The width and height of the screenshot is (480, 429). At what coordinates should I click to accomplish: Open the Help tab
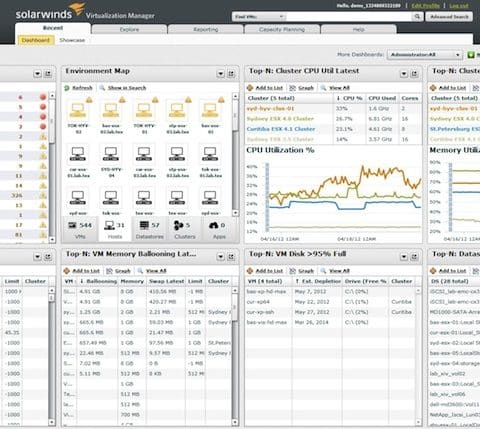coord(359,29)
